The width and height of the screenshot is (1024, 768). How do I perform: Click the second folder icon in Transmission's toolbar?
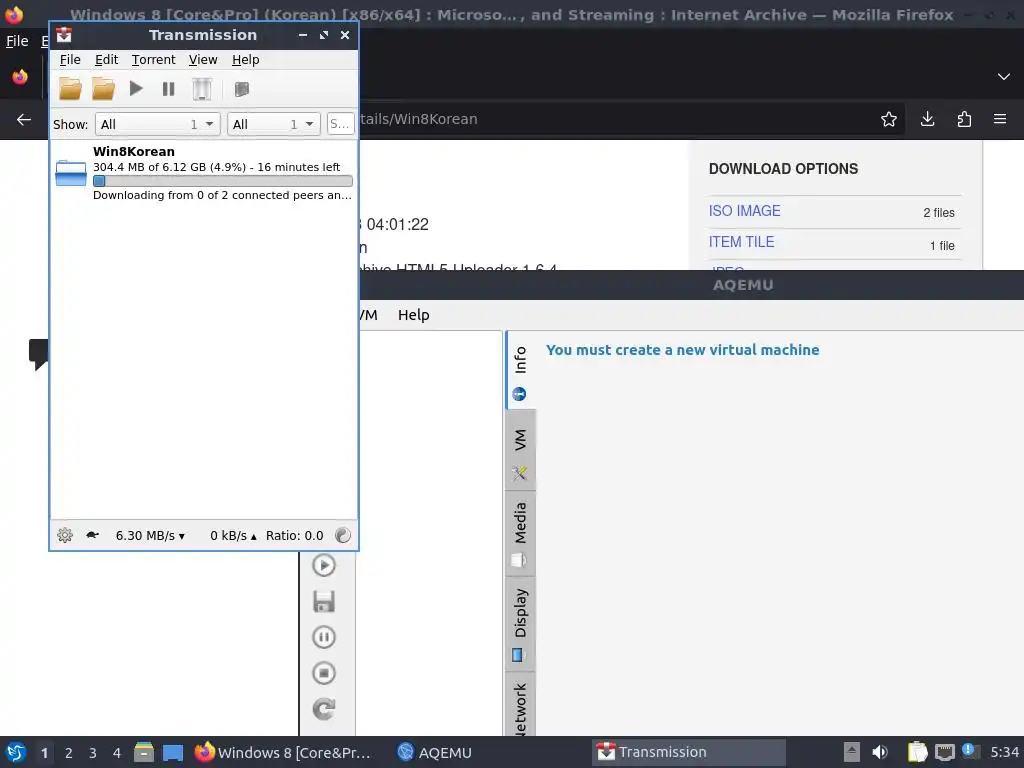[x=103, y=89]
